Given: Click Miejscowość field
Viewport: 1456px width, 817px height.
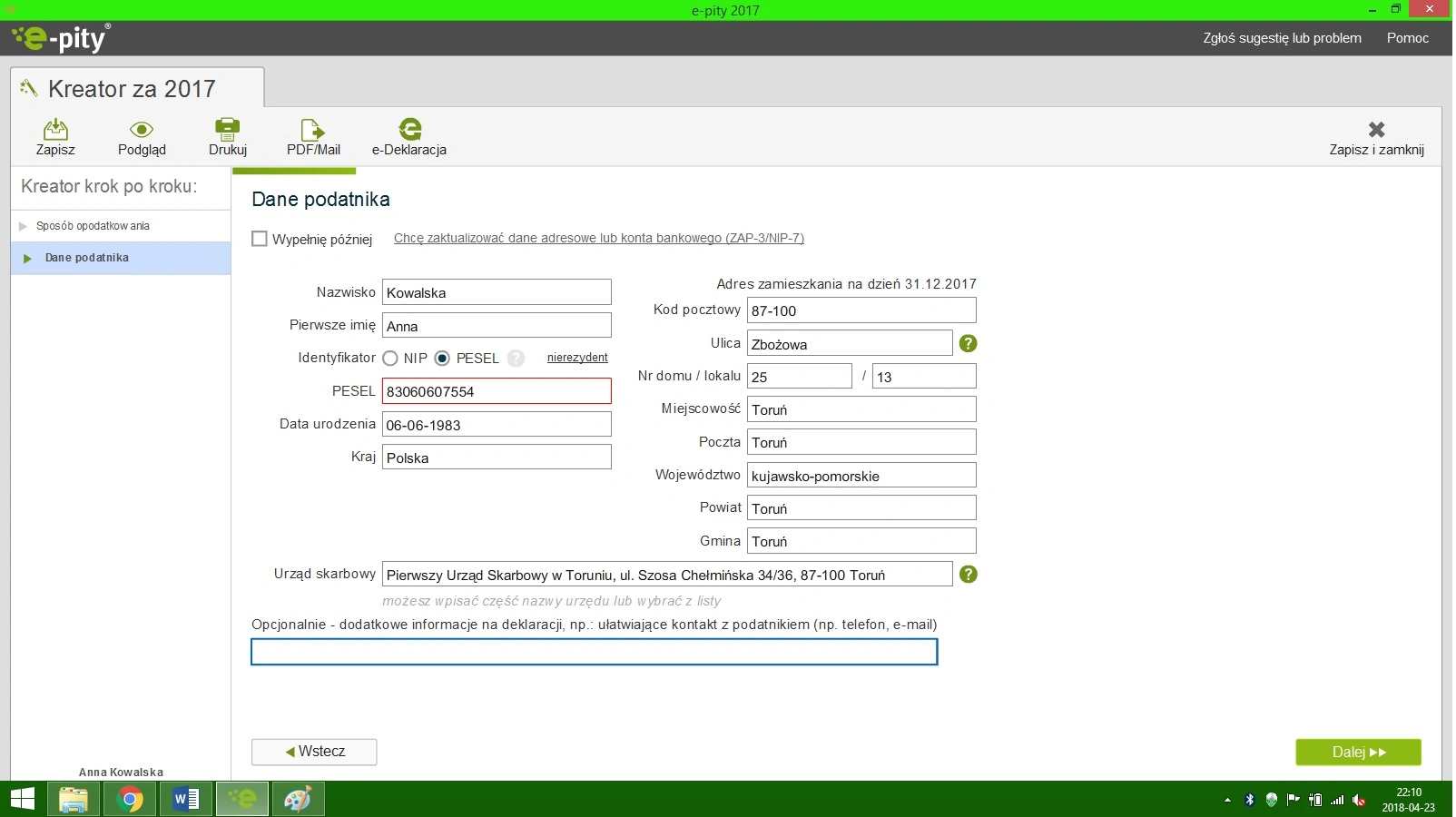Looking at the screenshot, I should tap(861, 408).
